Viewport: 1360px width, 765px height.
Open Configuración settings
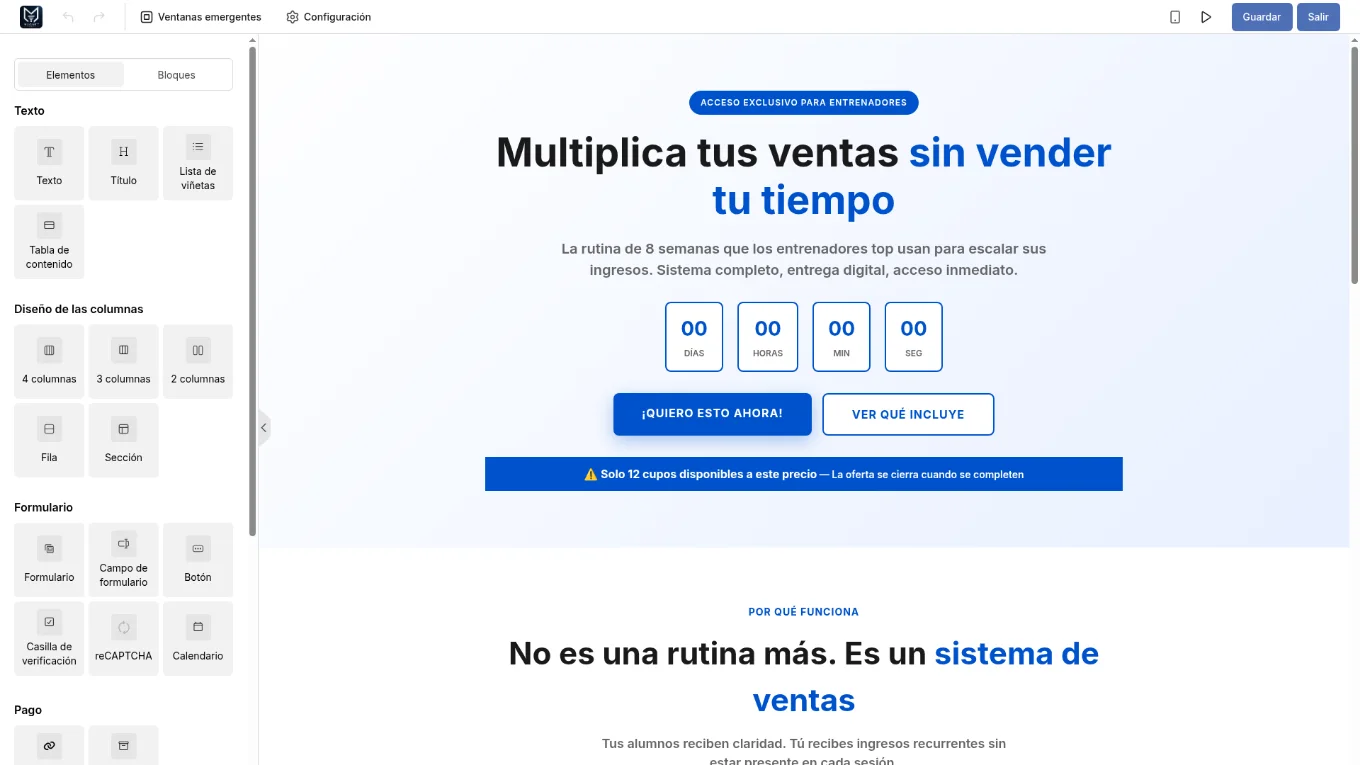point(329,17)
